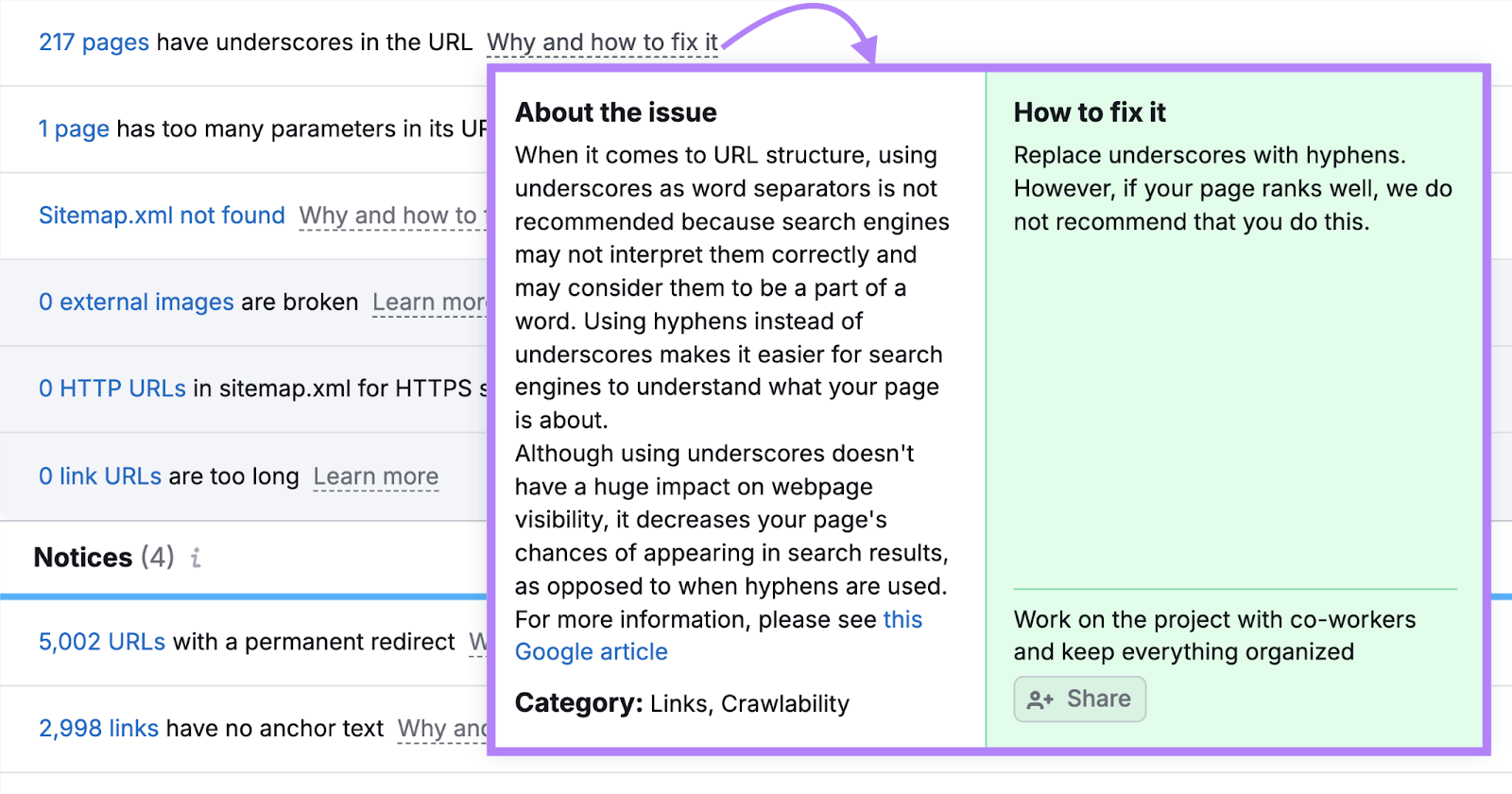Viewport: 1512px width, 794px height.
Task: Click "Why and how to fix it" for underscores
Action: pyautogui.click(x=602, y=42)
